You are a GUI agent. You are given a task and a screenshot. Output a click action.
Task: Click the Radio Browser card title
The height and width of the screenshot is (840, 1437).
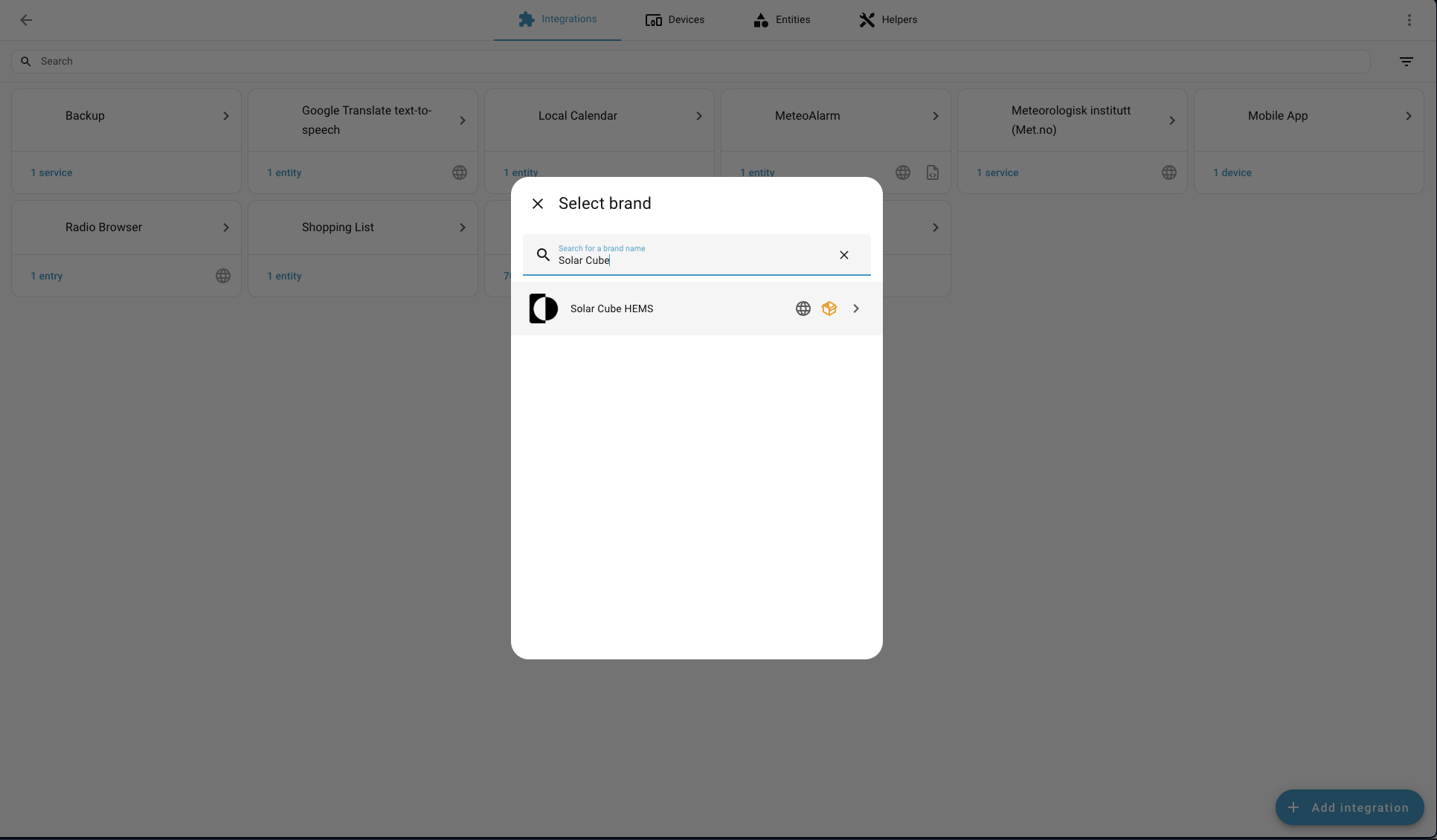tap(103, 227)
